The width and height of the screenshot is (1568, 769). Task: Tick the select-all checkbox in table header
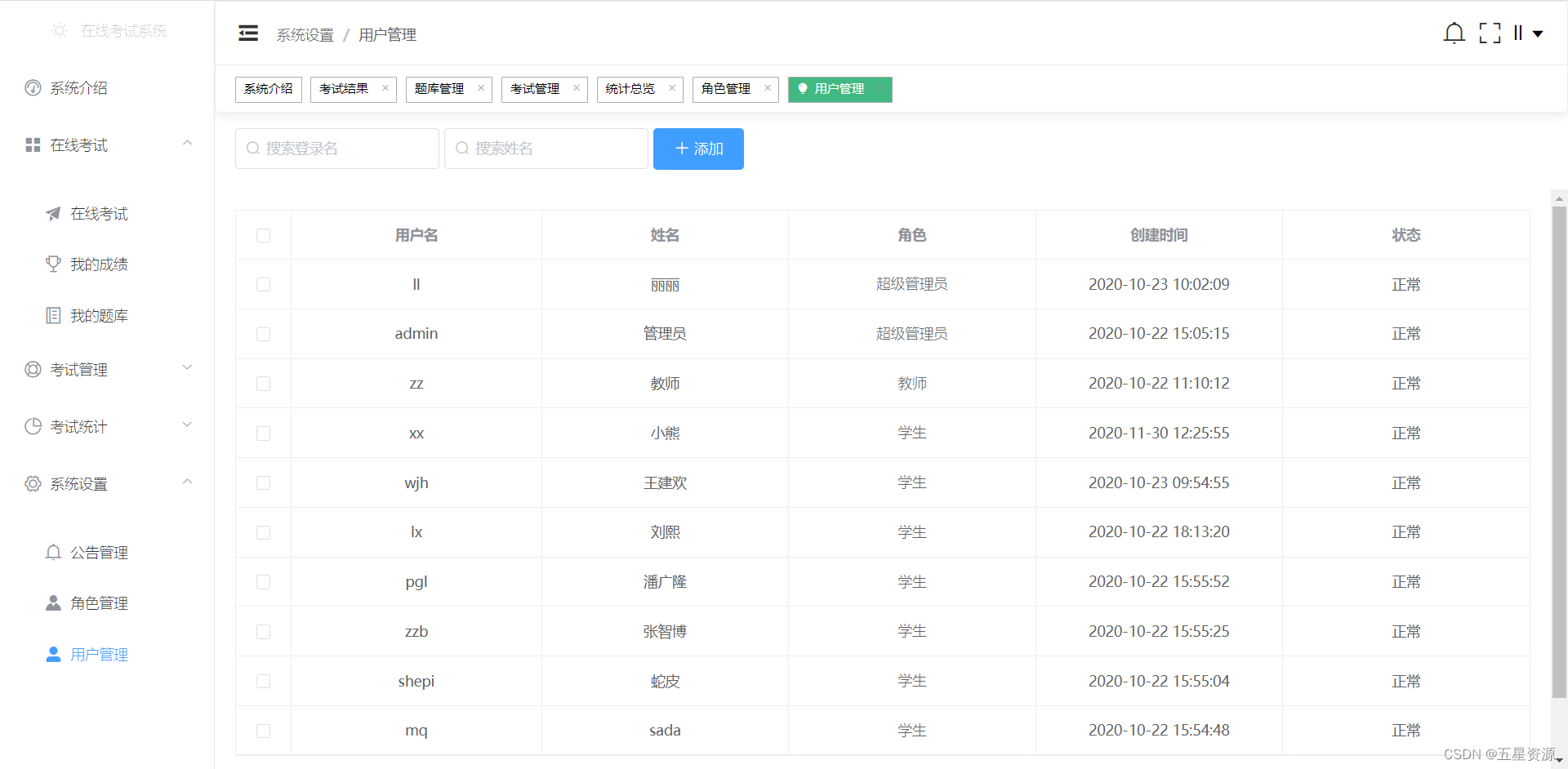tap(263, 235)
